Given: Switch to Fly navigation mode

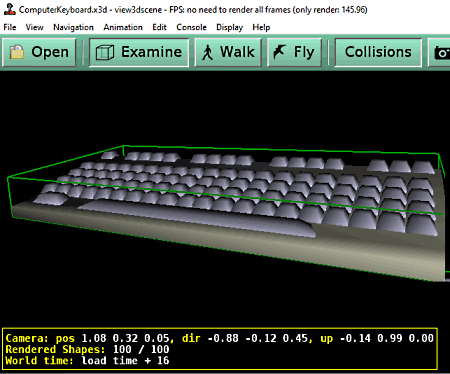Looking at the screenshot, I should [x=294, y=52].
